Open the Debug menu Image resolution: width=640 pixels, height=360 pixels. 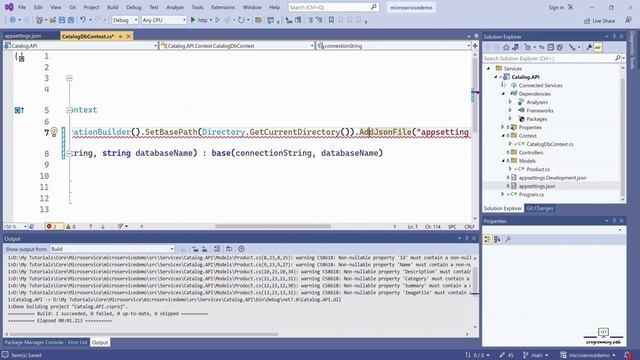point(133,7)
